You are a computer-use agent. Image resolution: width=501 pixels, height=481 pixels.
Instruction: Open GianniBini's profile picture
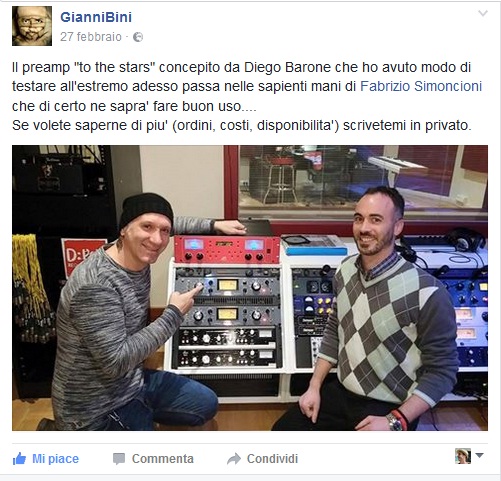pyautogui.click(x=32, y=26)
